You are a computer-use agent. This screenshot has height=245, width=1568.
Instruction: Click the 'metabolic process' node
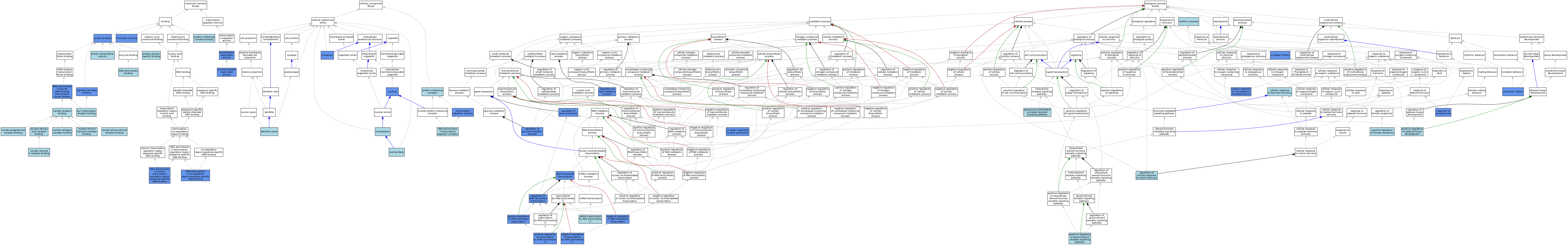pos(820,21)
